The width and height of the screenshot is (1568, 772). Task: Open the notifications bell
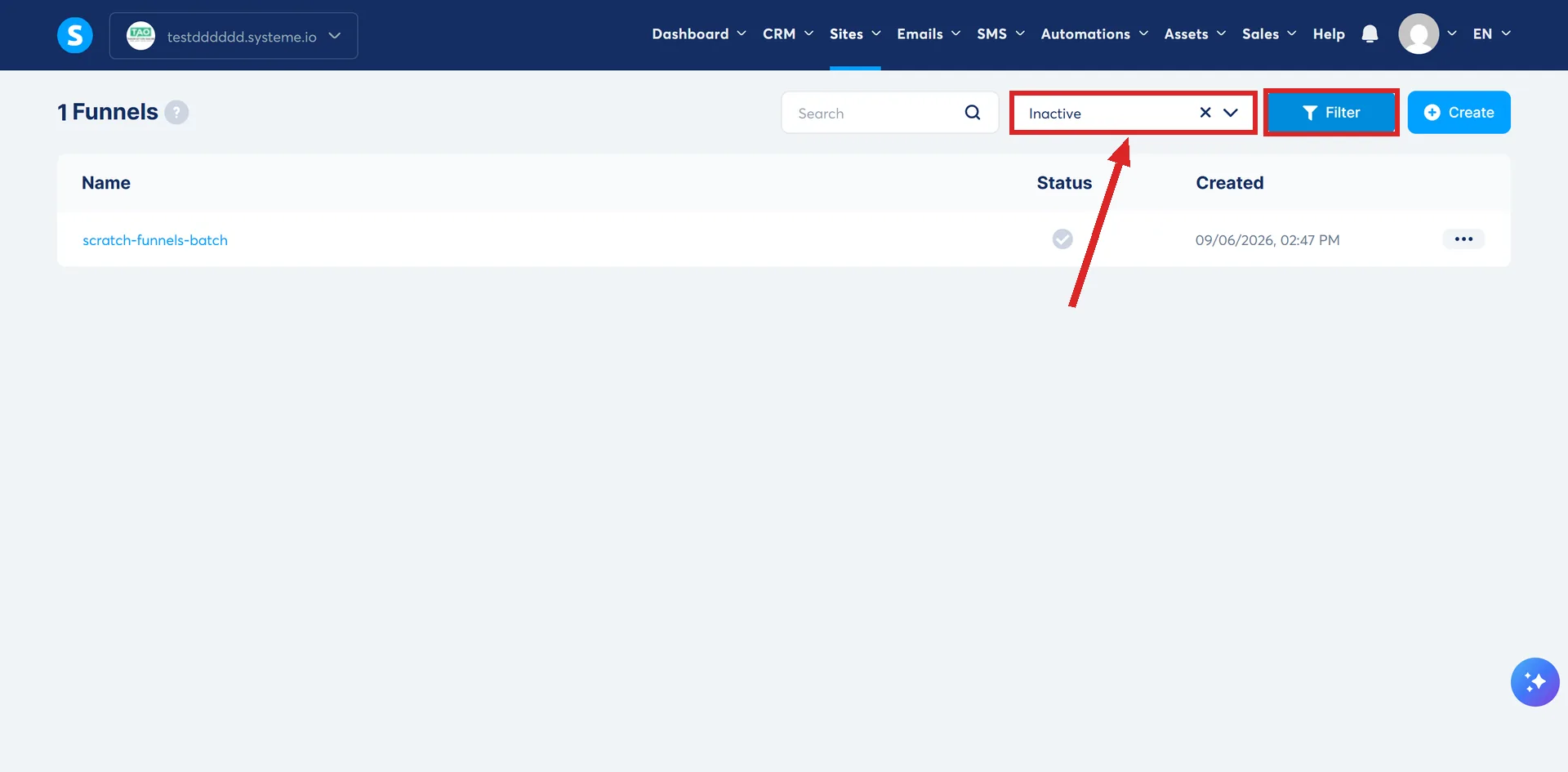pyautogui.click(x=1370, y=33)
